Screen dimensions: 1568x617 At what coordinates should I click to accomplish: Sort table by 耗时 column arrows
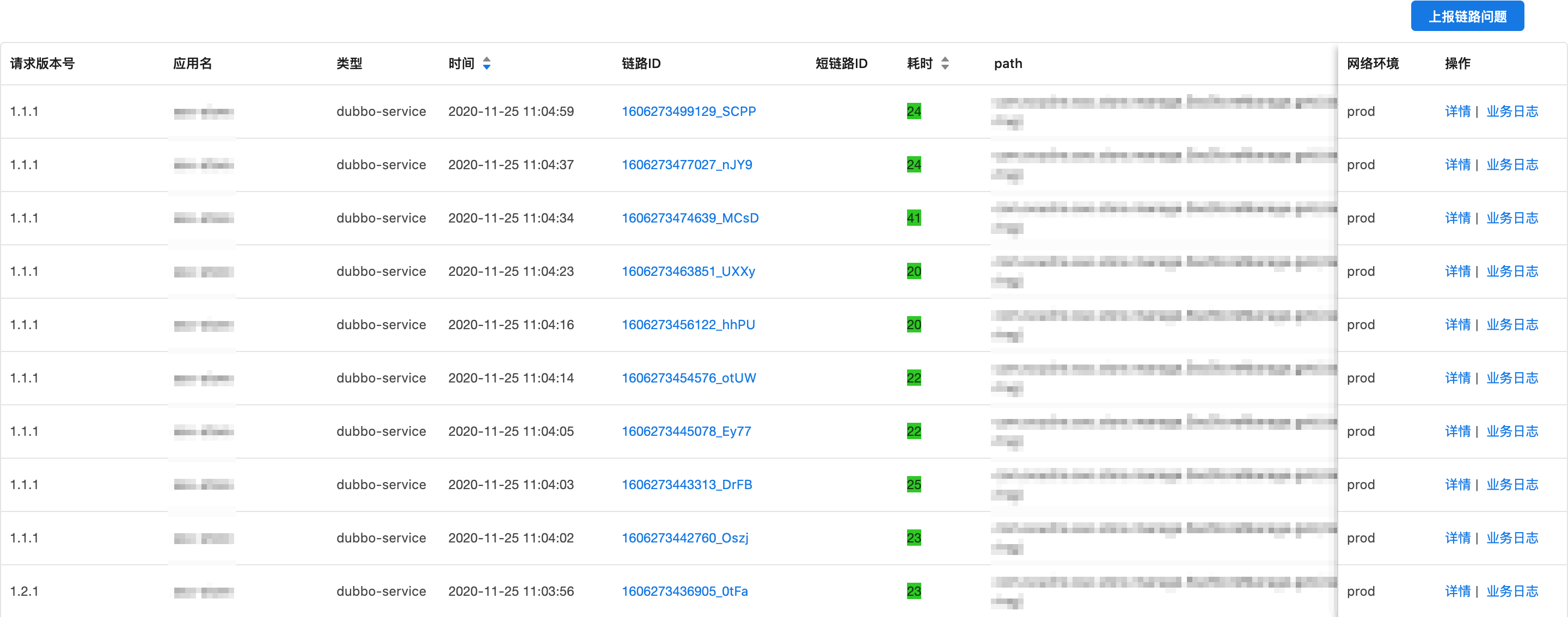tap(945, 63)
